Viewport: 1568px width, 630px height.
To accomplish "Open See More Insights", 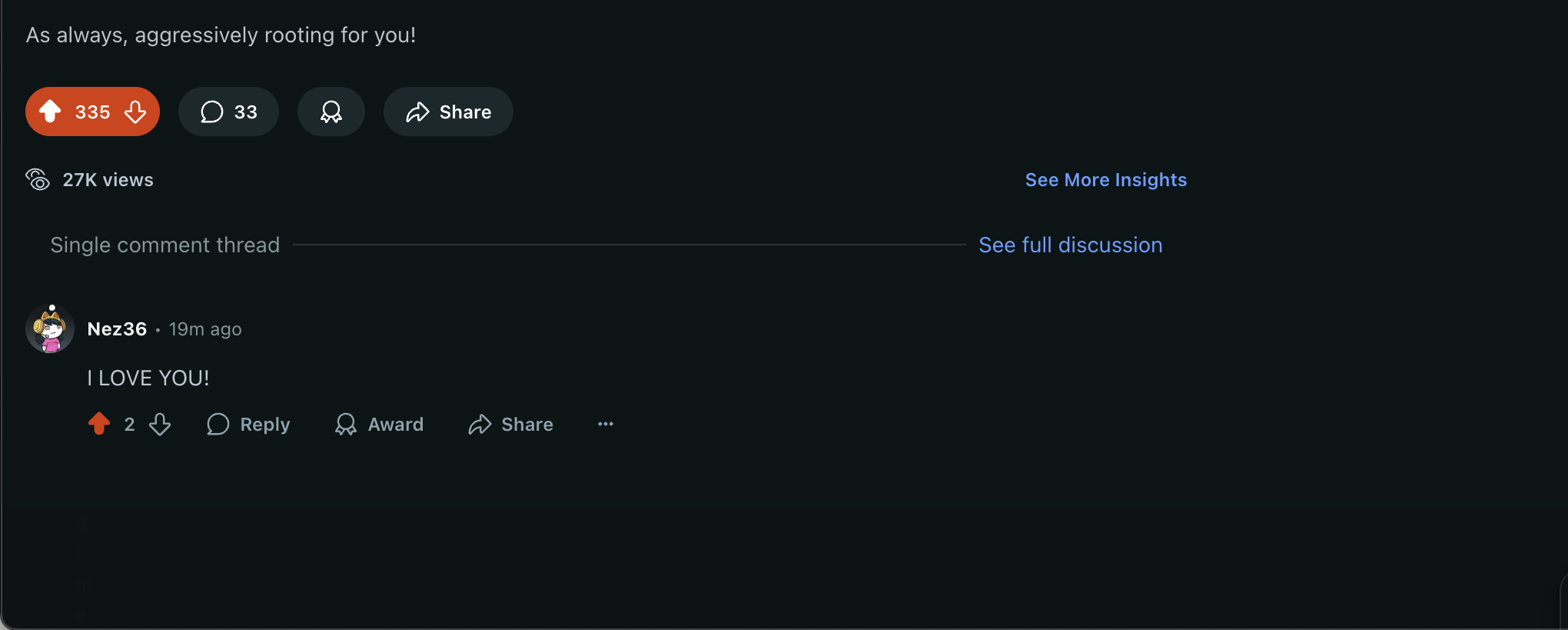I will [1105, 179].
